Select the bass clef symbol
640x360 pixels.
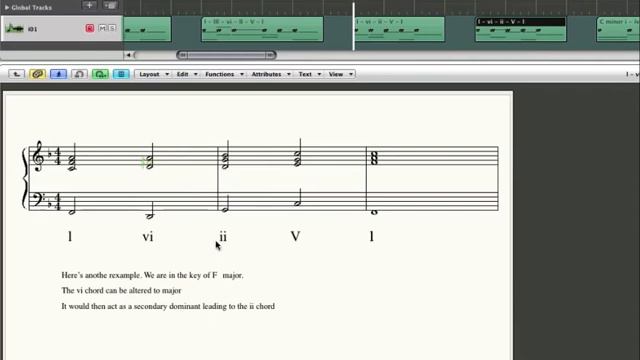pyautogui.click(x=38, y=199)
